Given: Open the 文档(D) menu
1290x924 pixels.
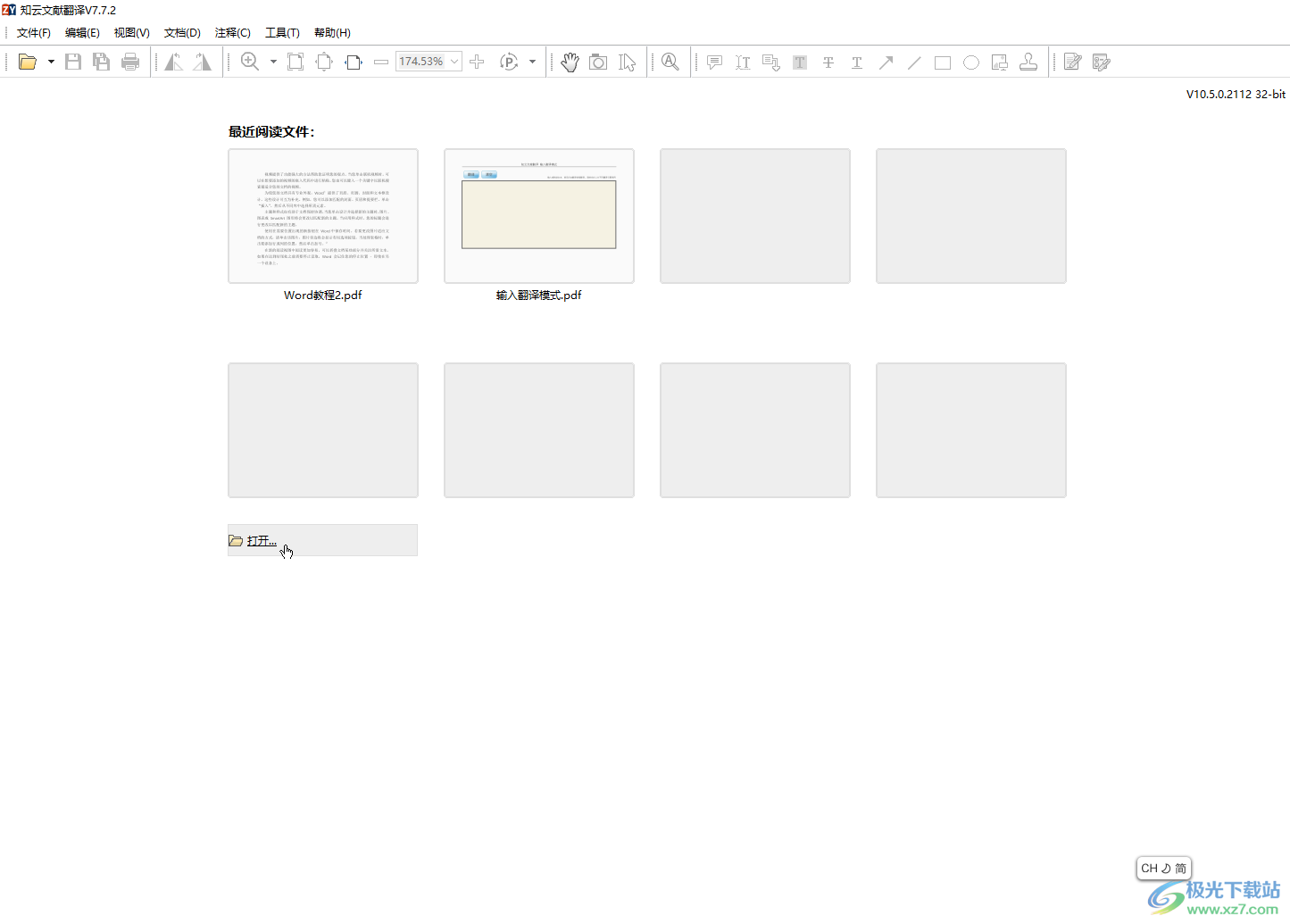Looking at the screenshot, I should pos(182,32).
